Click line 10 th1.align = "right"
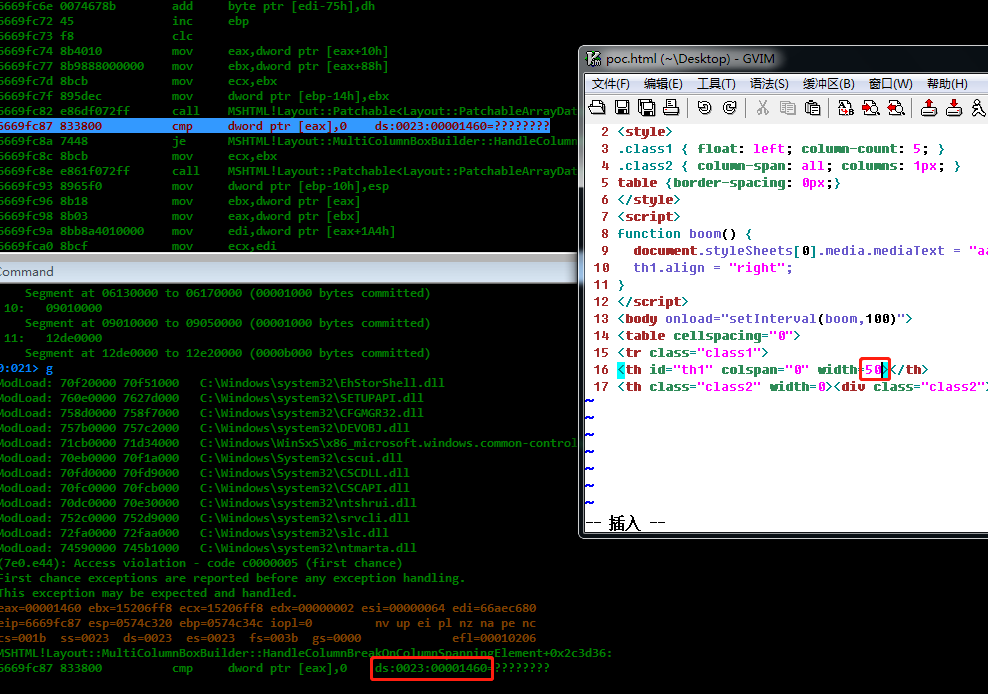988x694 pixels. [713, 268]
